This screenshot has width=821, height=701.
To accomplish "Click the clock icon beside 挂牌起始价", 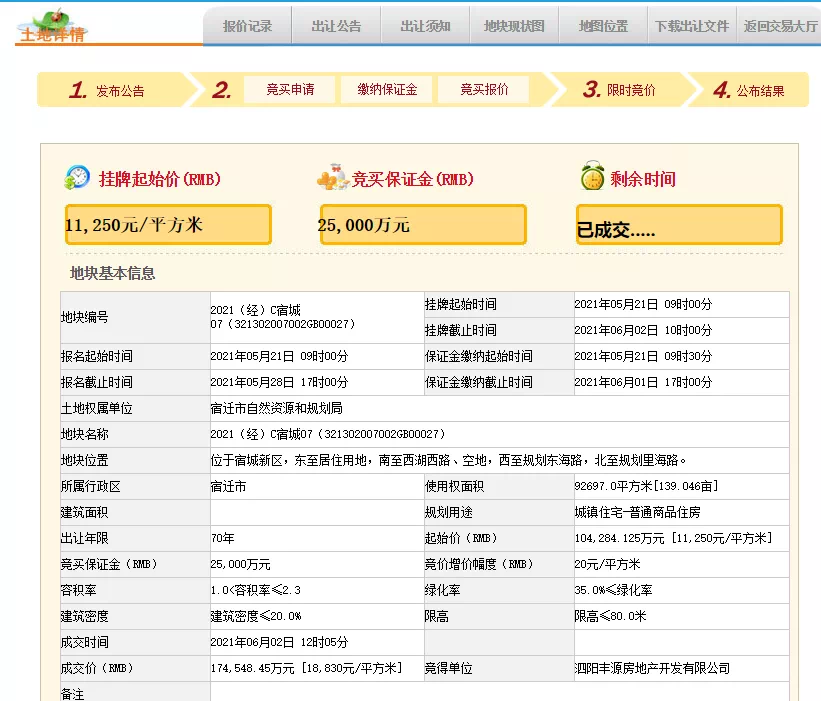I will click(77, 178).
